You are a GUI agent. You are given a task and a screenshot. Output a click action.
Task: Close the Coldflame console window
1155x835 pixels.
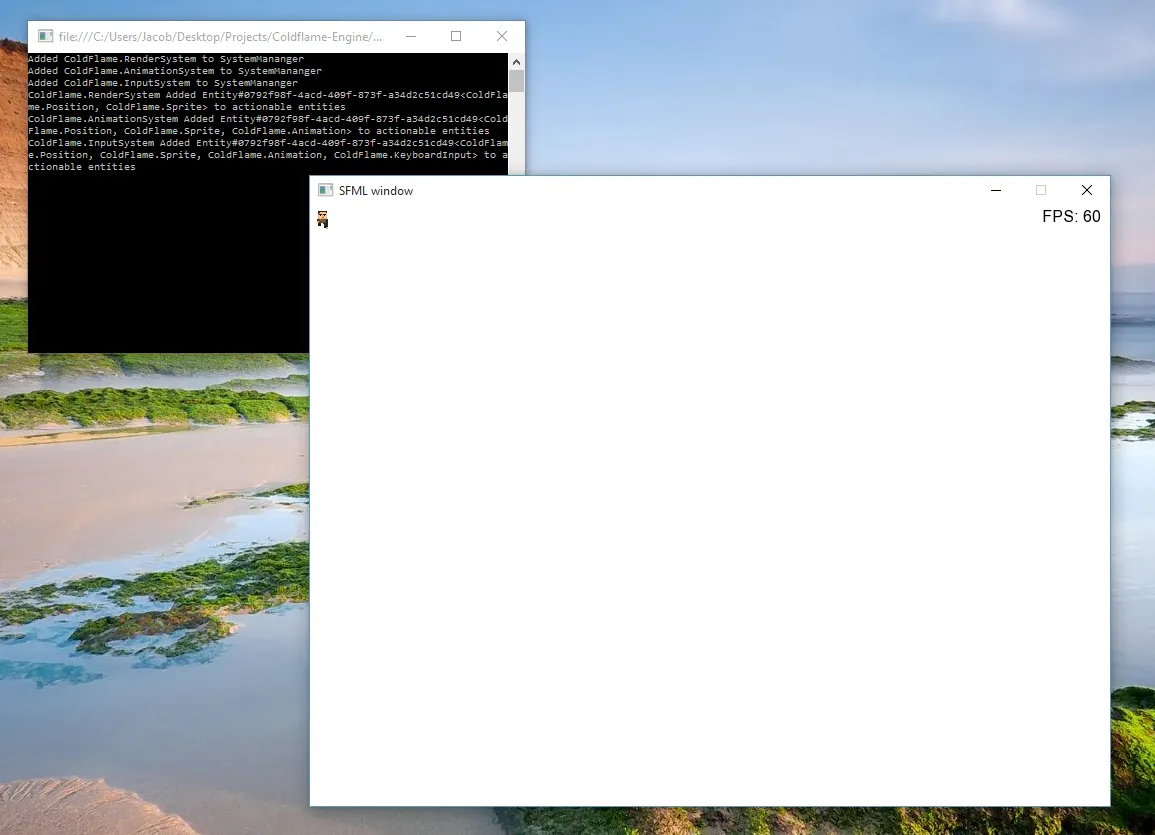[502, 36]
